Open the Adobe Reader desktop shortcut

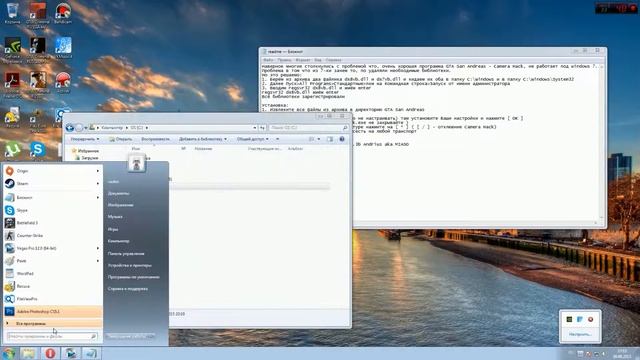(12, 84)
